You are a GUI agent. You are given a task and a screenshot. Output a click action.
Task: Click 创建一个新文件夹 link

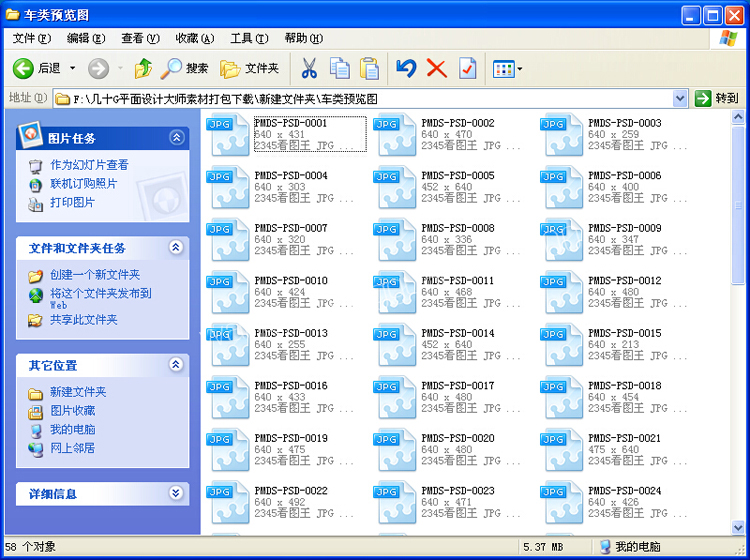tap(95, 275)
